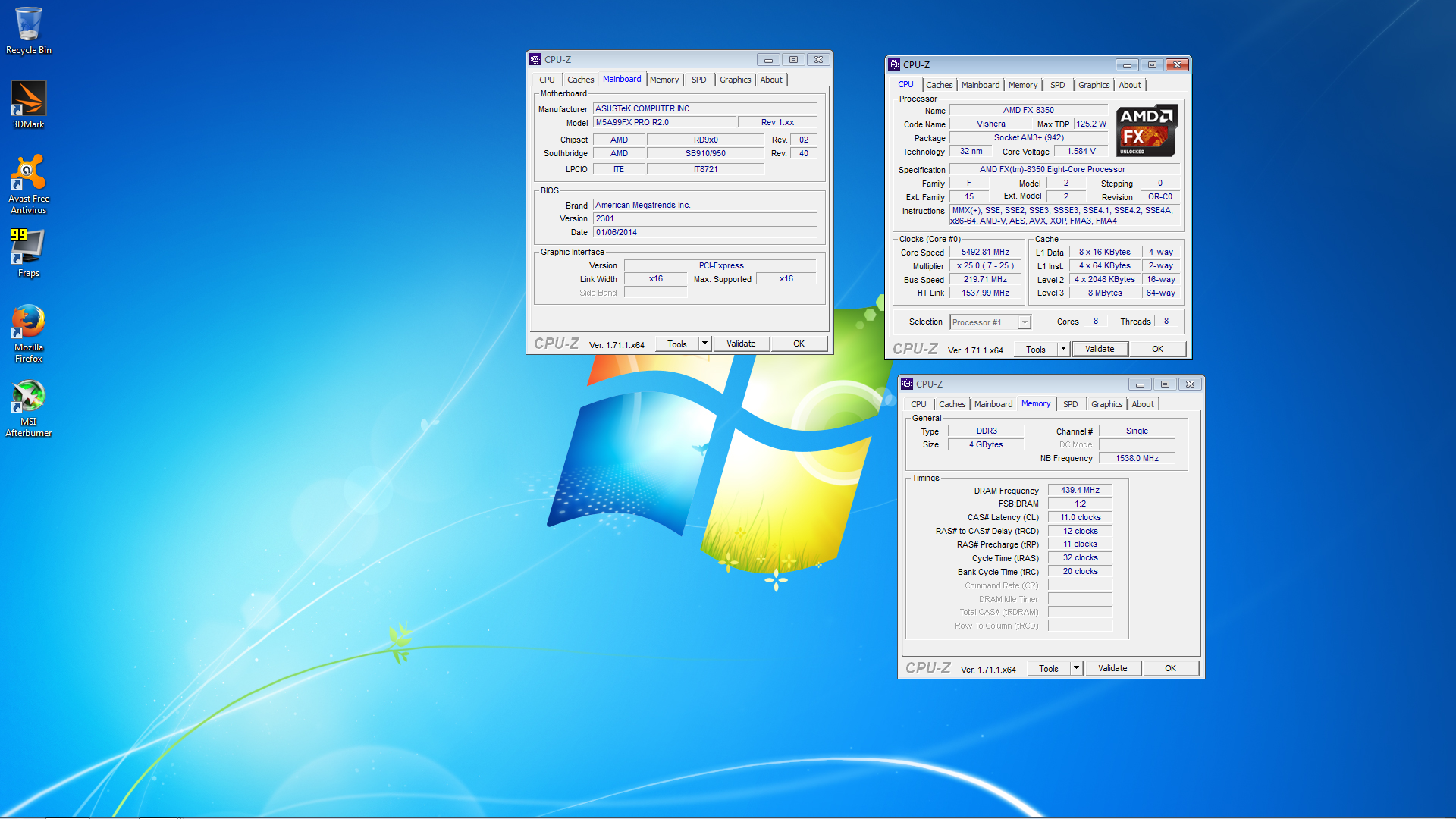1456x819 pixels.
Task: Minimize the Memory CPU-Z window
Action: 1140,384
